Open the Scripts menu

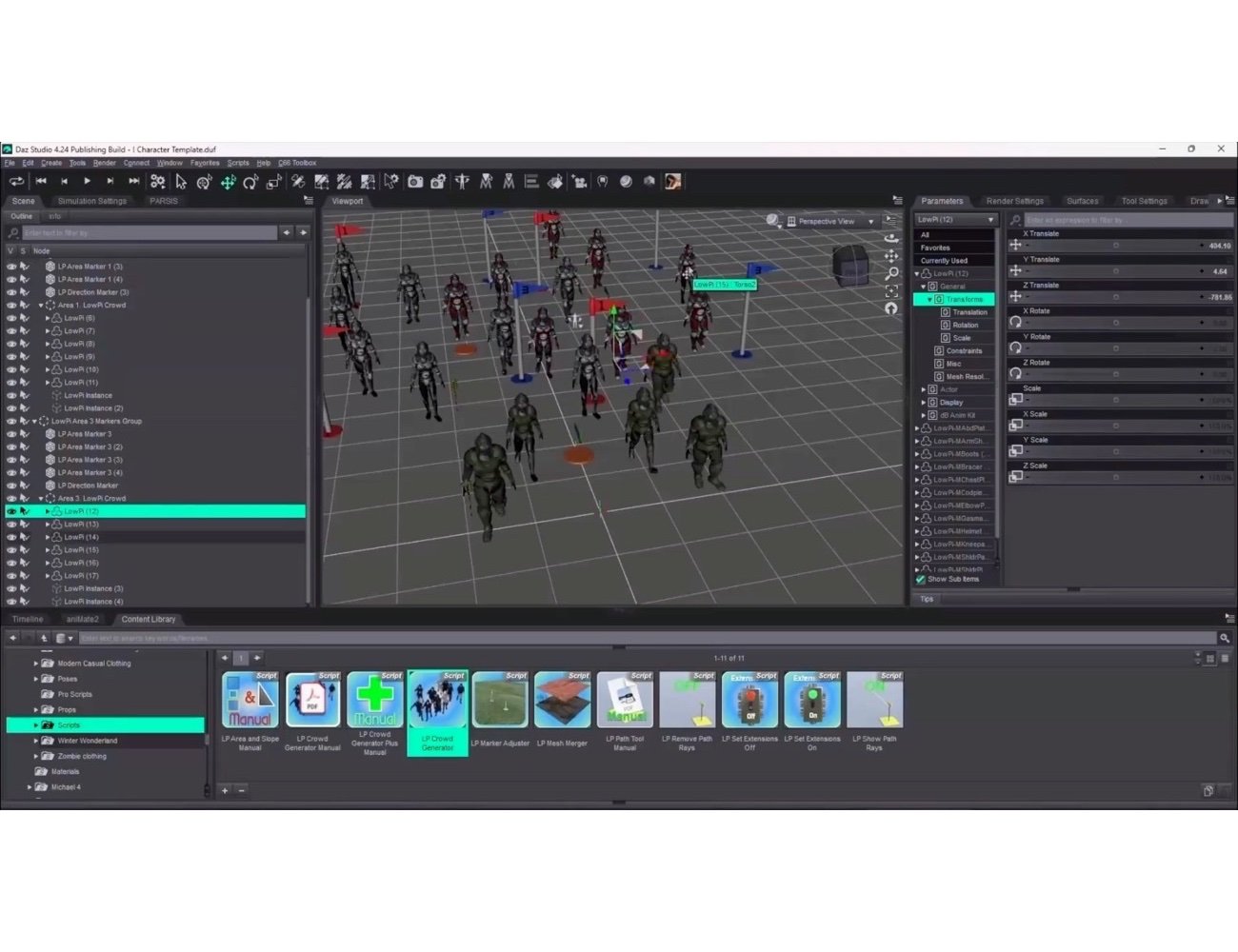(x=238, y=163)
